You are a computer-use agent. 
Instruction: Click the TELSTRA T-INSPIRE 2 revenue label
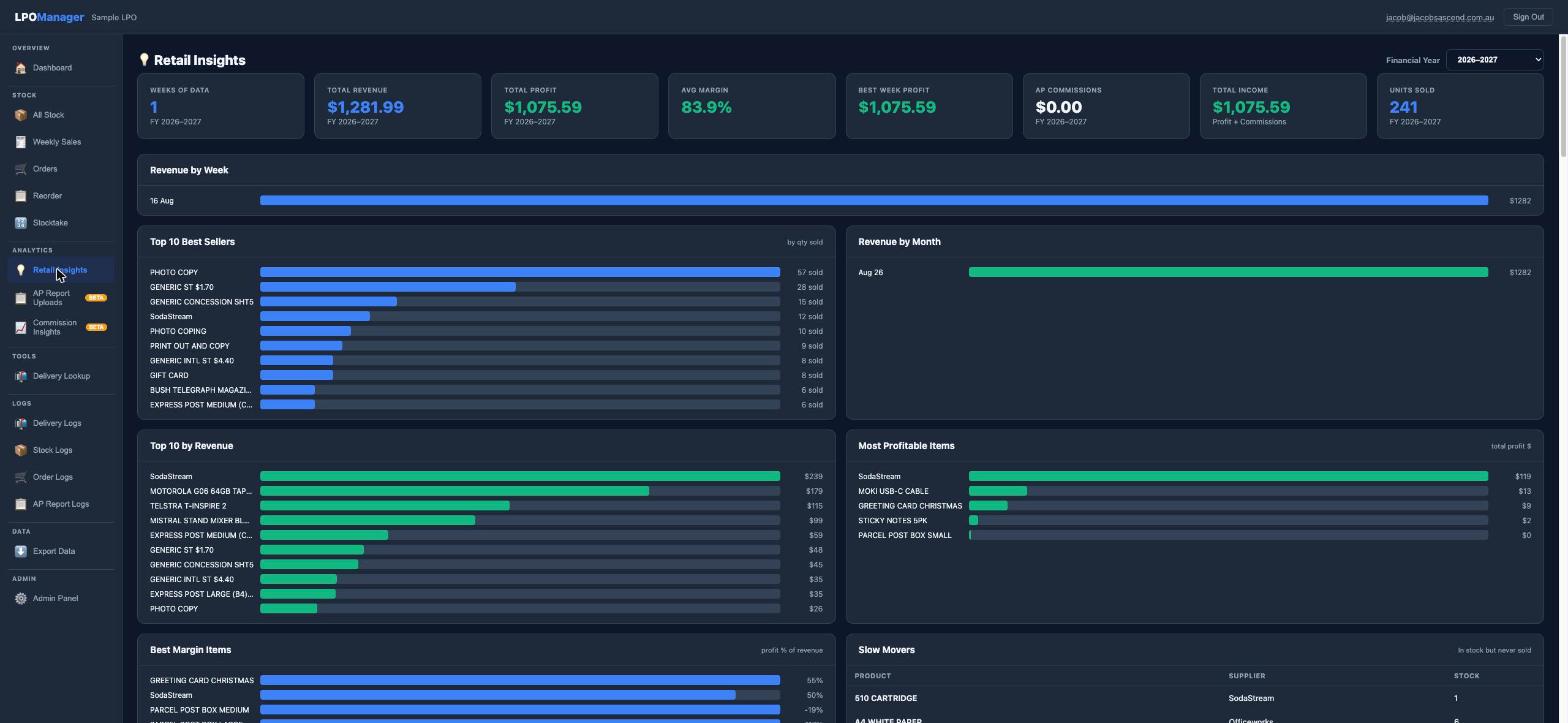(x=188, y=506)
